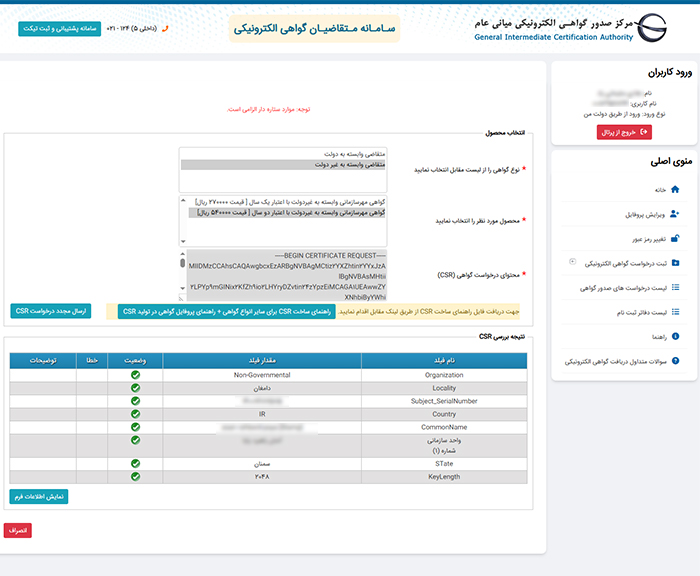Click green status check for CommonName row

(x=136, y=427)
